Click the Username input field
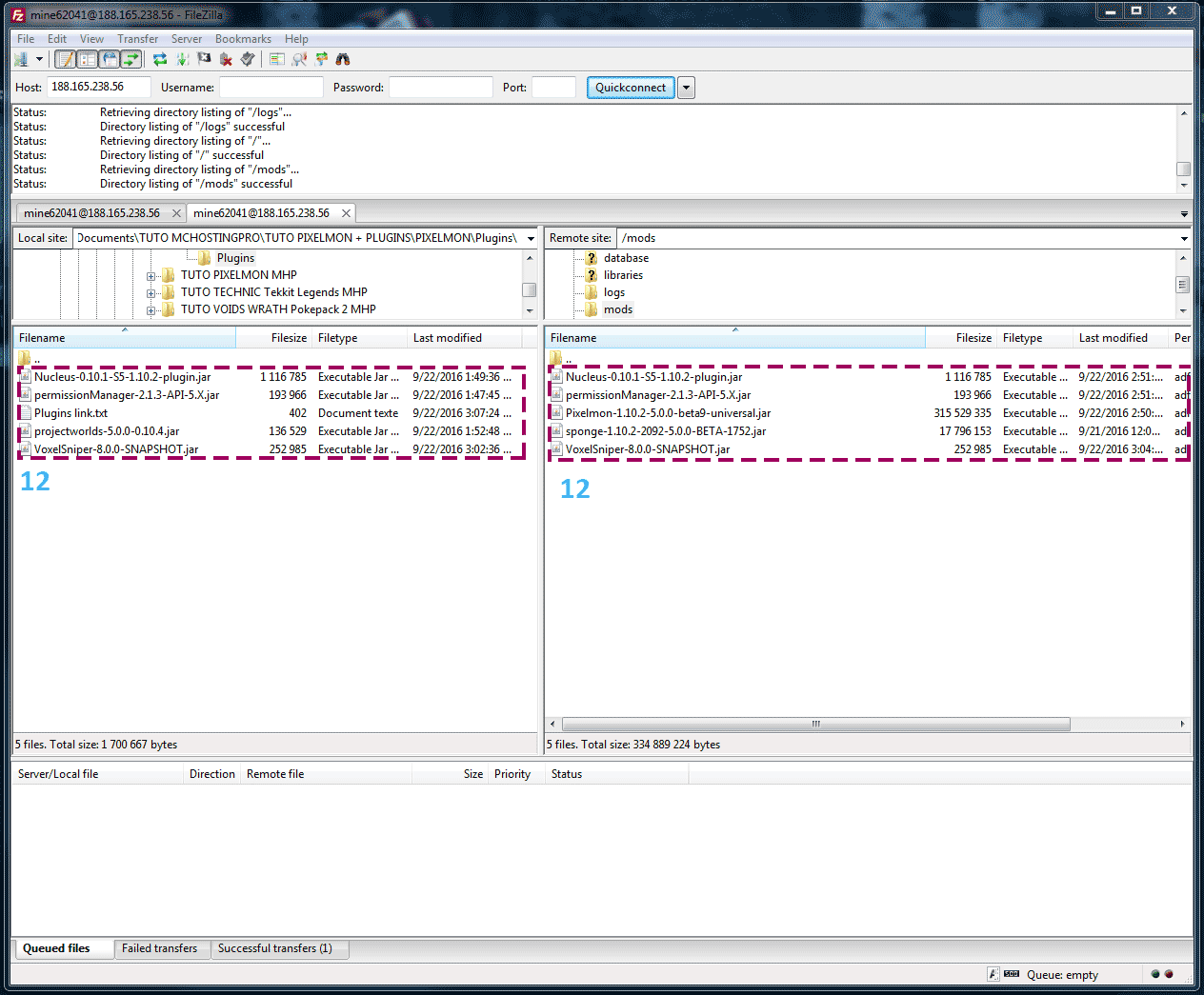The image size is (1204, 995). click(x=271, y=88)
